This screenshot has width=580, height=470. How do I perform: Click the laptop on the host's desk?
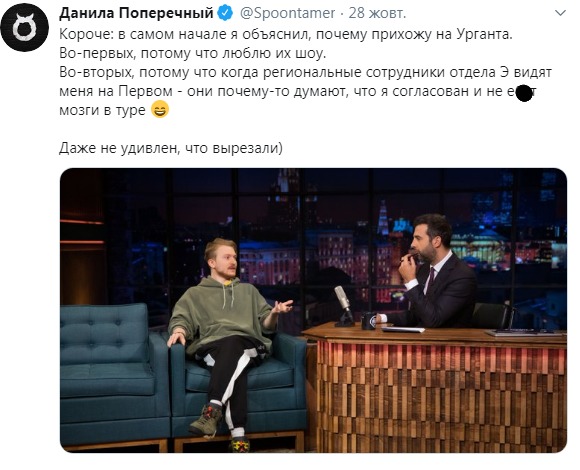[525, 332]
